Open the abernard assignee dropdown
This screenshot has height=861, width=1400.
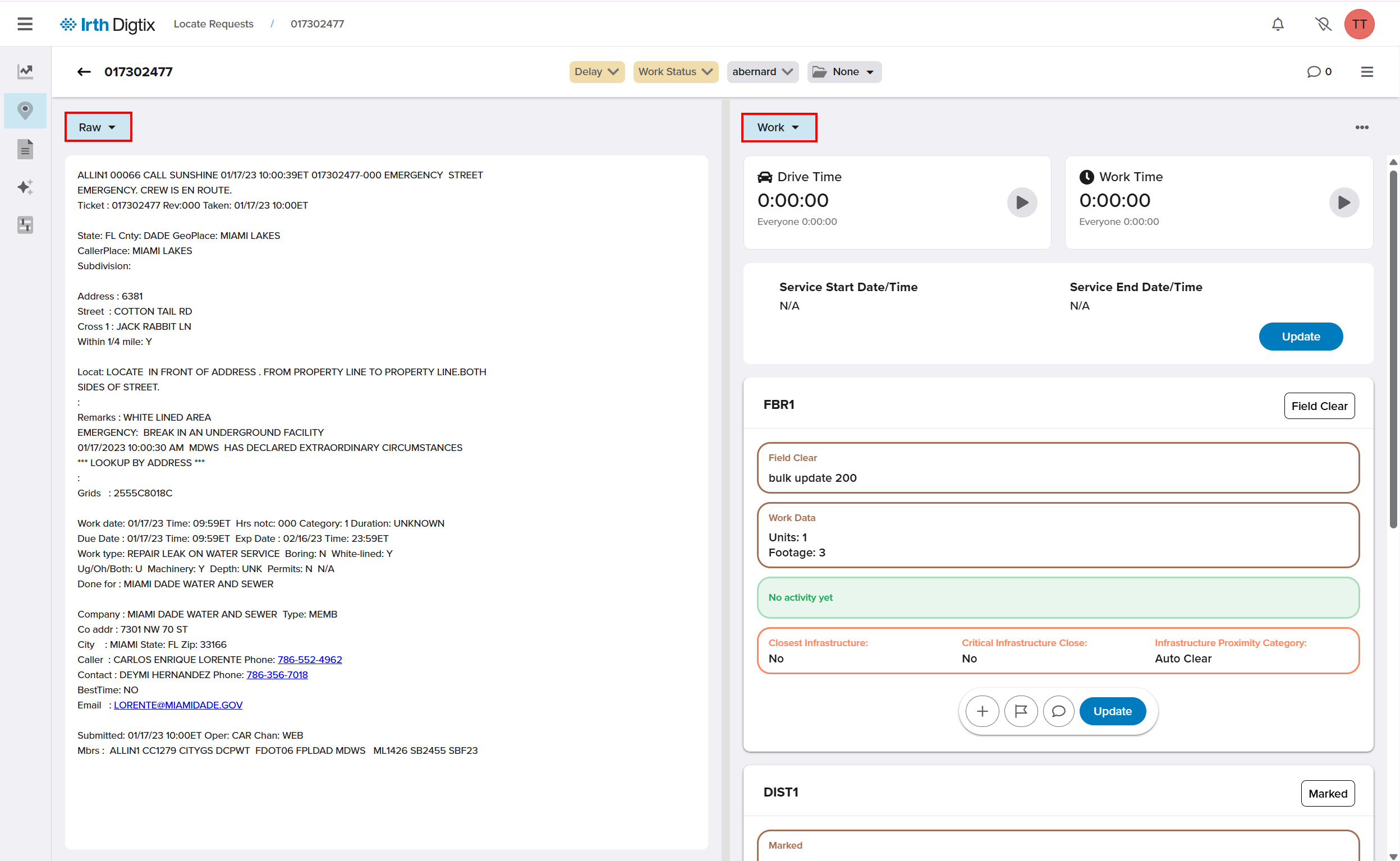(x=762, y=72)
